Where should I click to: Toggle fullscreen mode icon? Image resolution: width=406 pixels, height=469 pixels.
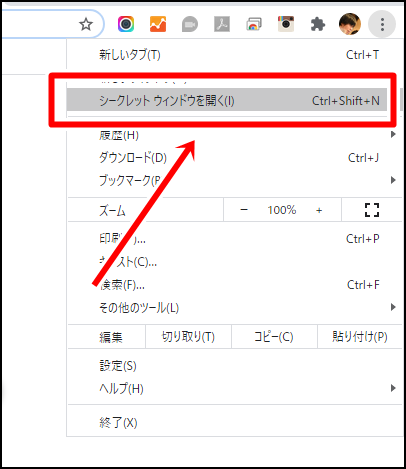(372, 210)
